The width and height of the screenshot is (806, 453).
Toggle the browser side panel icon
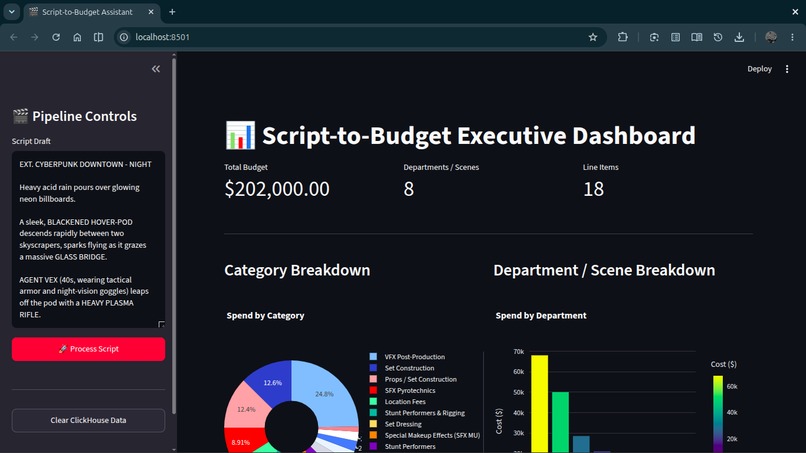[98, 37]
